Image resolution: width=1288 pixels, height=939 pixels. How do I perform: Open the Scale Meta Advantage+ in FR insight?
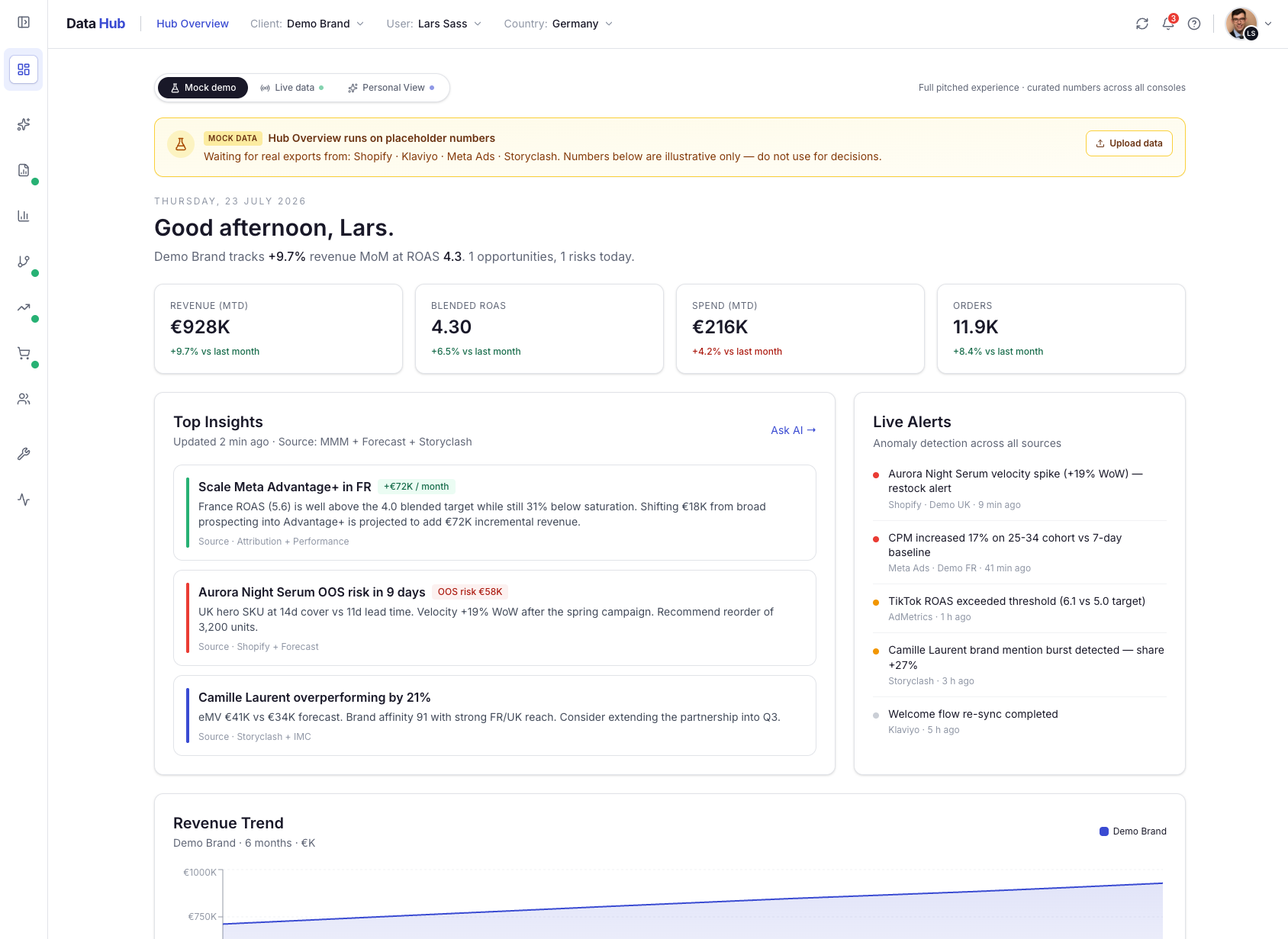[x=494, y=513]
